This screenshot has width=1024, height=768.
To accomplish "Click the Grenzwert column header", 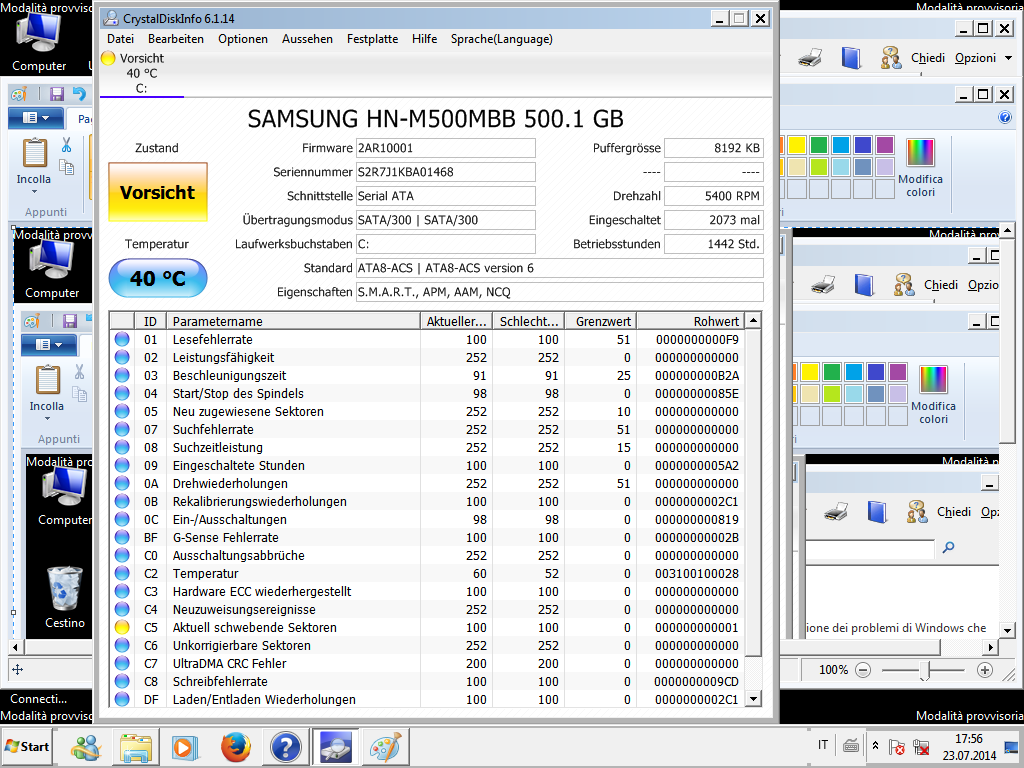I will coord(600,321).
